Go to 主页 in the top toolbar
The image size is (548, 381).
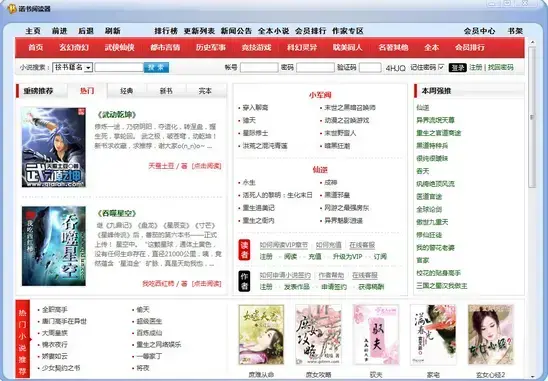33,31
